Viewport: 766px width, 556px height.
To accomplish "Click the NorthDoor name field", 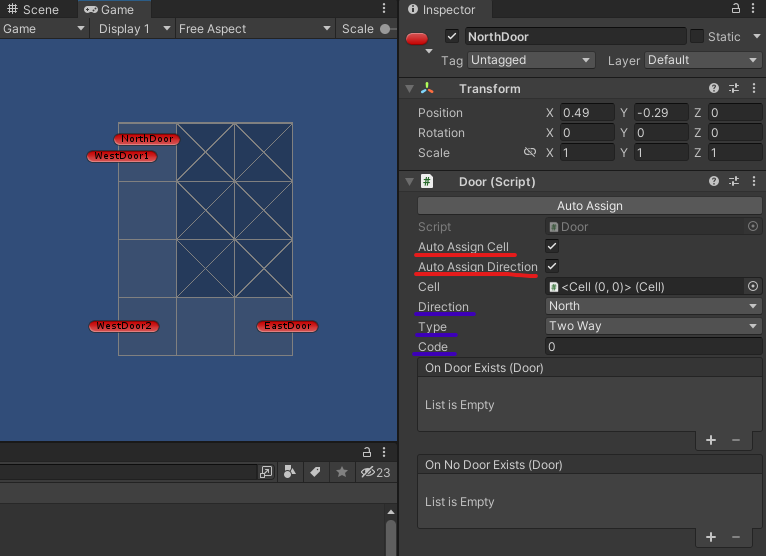I will [576, 36].
